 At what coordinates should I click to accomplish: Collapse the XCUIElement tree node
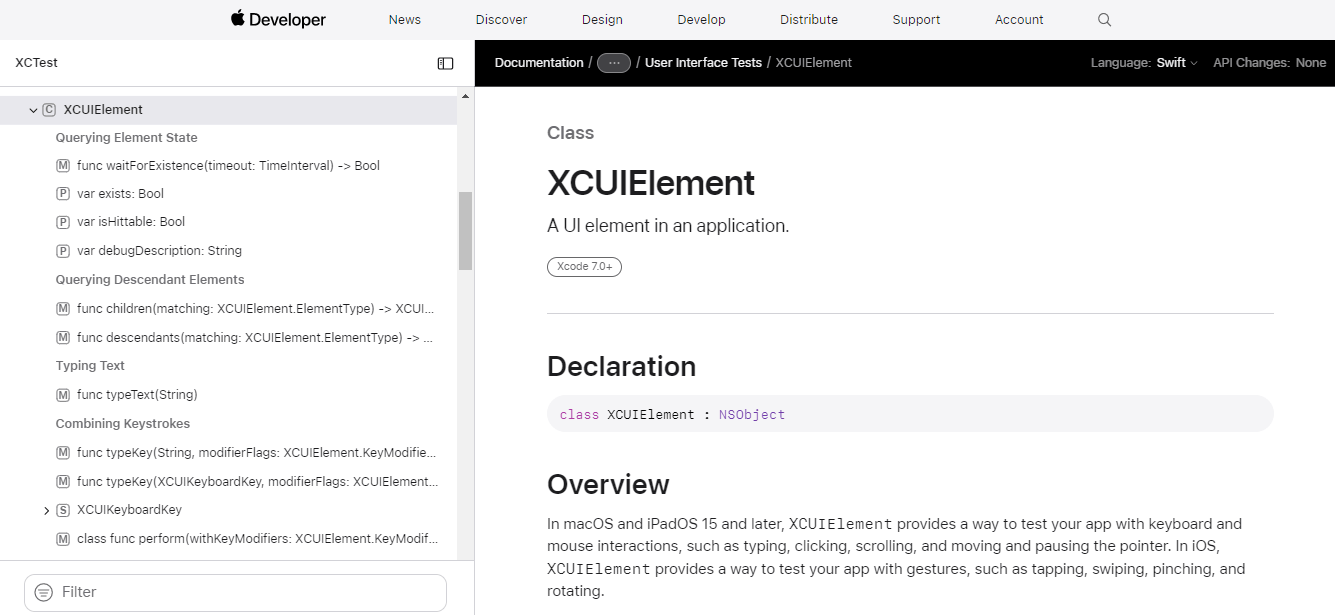pos(33,110)
